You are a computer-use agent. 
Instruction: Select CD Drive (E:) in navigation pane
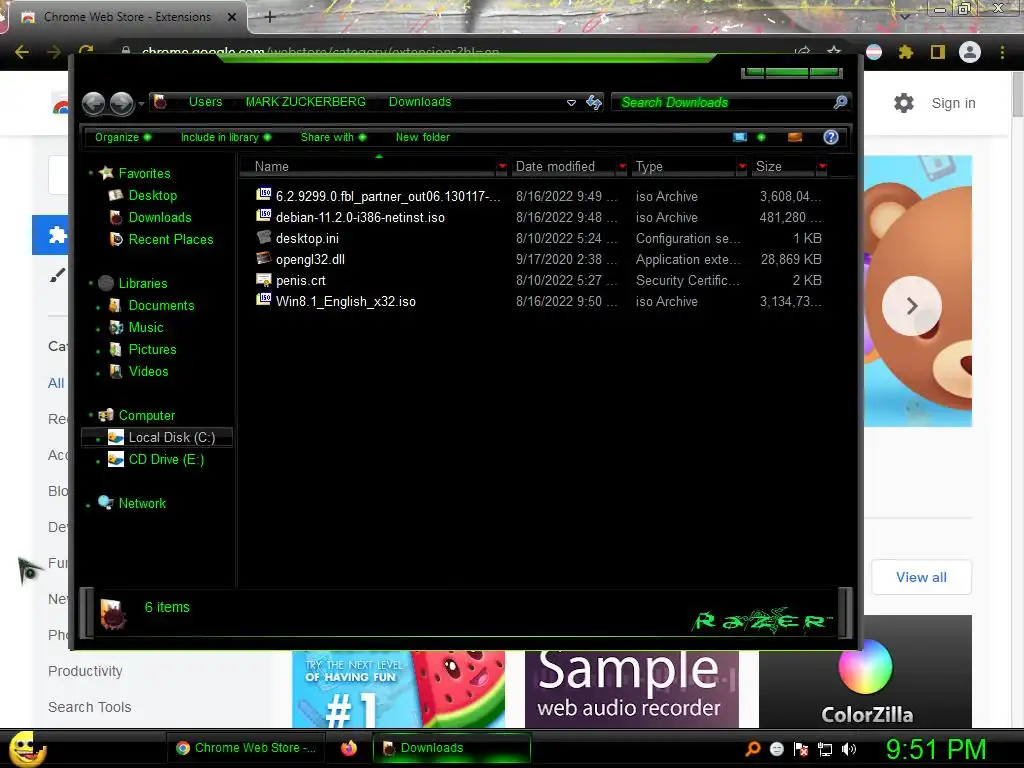(x=166, y=459)
